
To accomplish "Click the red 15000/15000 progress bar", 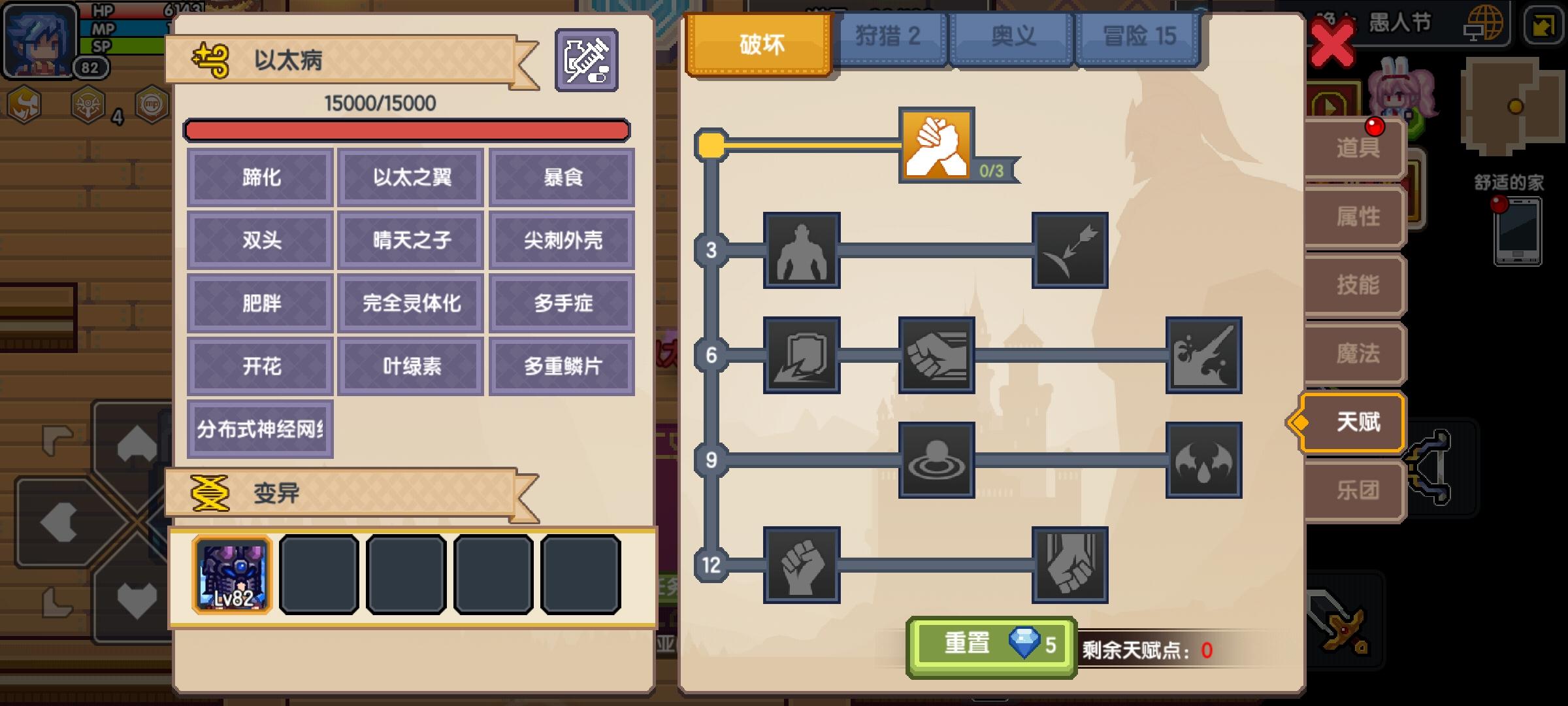I will [x=406, y=130].
